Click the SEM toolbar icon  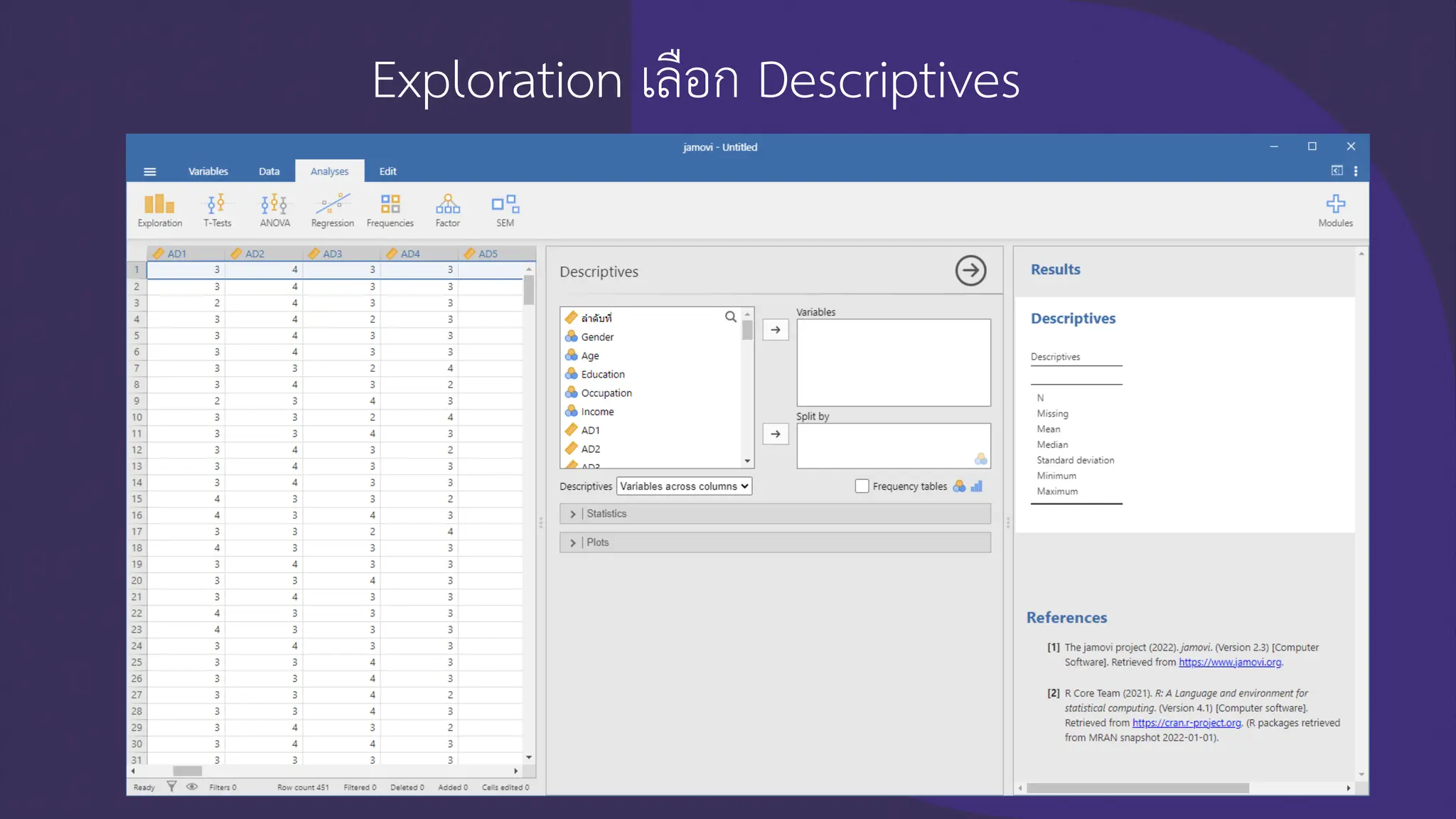coord(505,210)
